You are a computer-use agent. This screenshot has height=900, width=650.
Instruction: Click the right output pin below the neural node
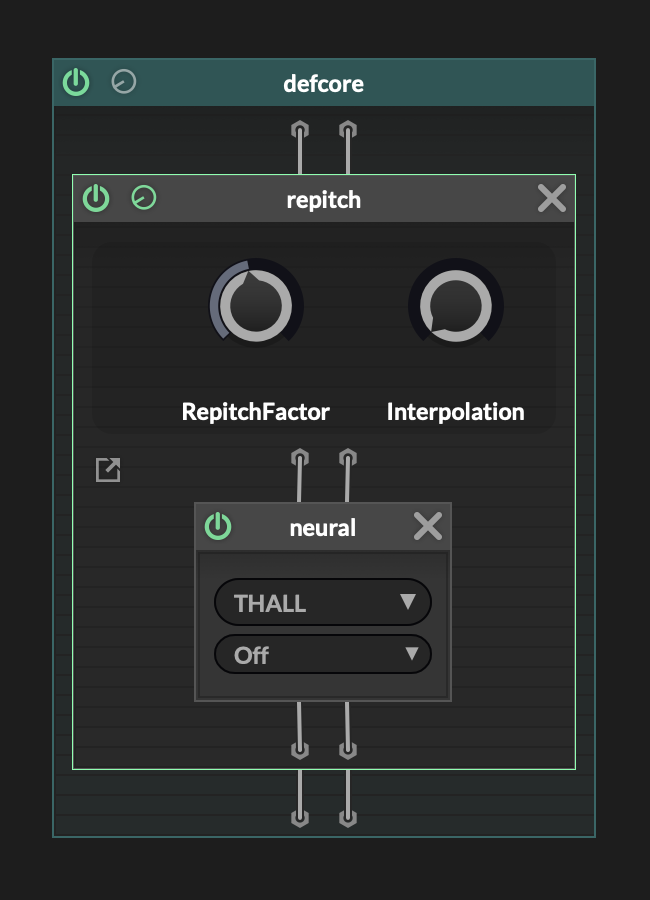tap(348, 750)
